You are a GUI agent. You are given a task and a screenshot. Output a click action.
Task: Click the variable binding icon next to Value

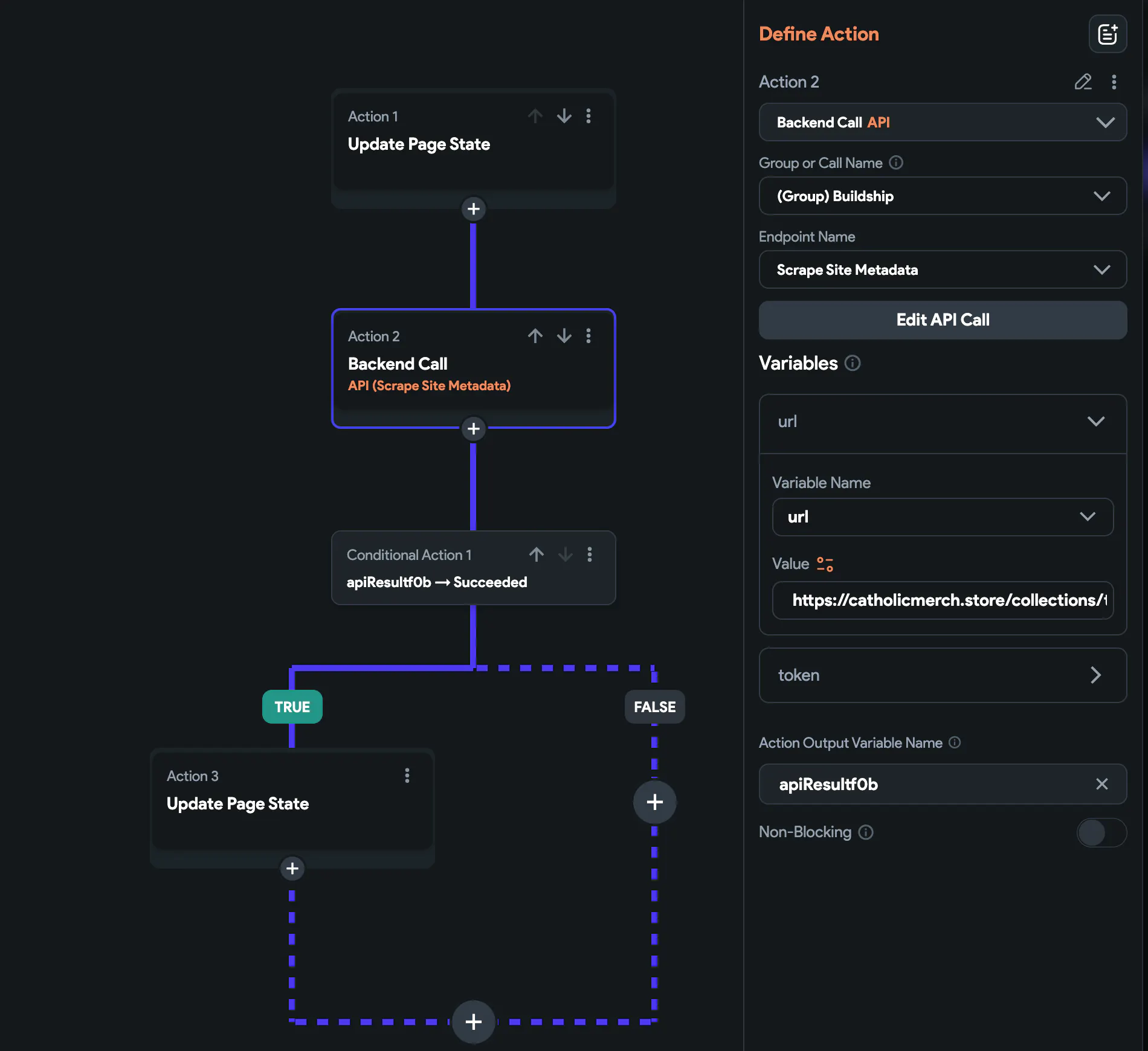825,564
